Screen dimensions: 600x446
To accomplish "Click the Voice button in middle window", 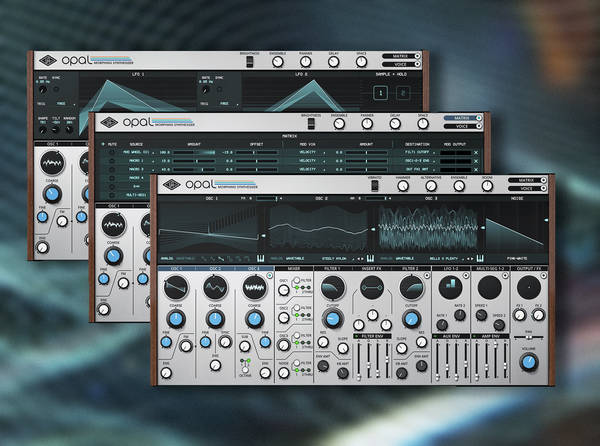I will pyautogui.click(x=463, y=126).
